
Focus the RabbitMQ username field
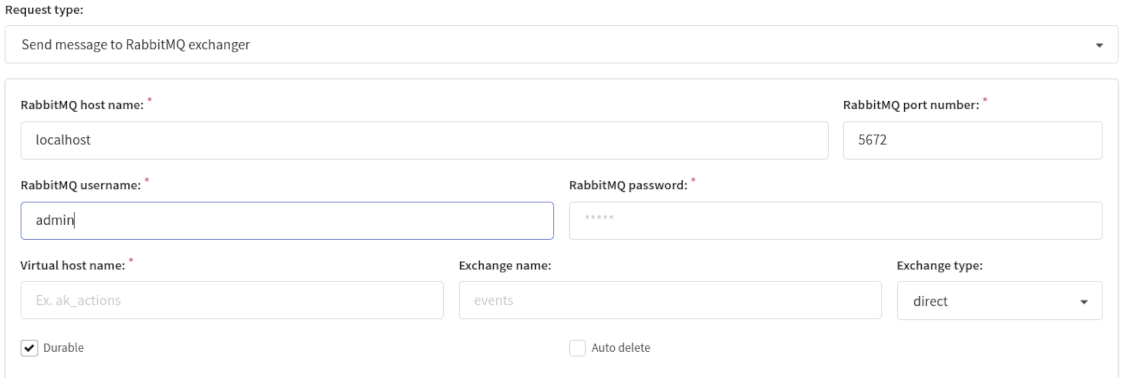pos(287,221)
